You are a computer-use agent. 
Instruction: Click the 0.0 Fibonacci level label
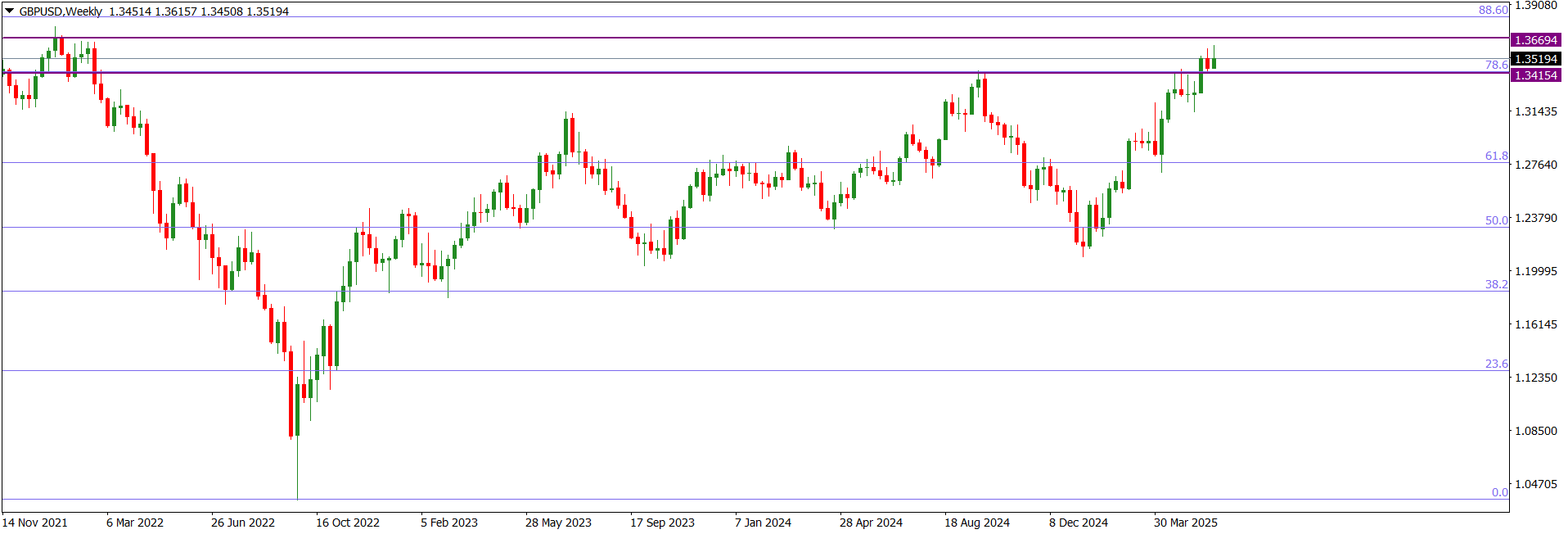point(1499,492)
